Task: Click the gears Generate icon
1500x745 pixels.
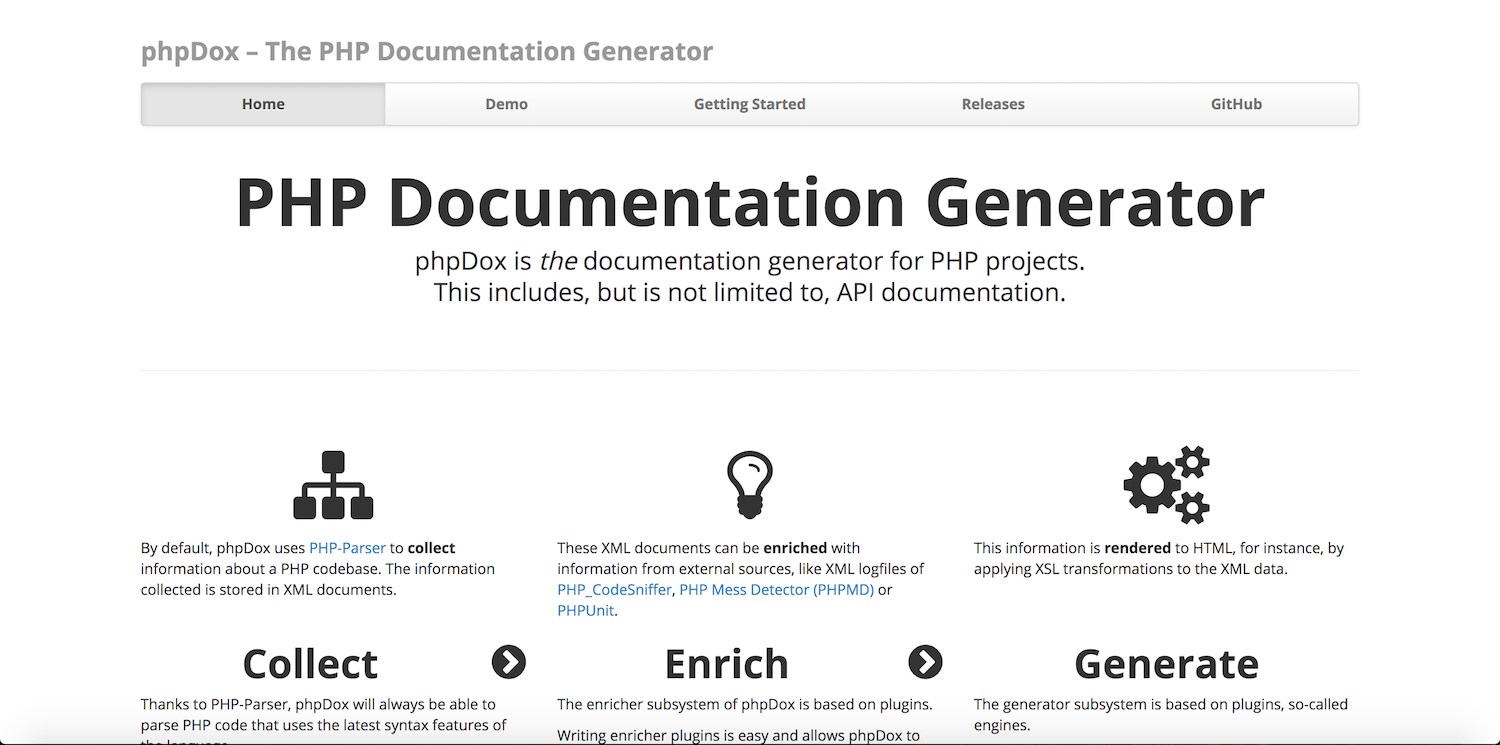Action: [x=1167, y=485]
